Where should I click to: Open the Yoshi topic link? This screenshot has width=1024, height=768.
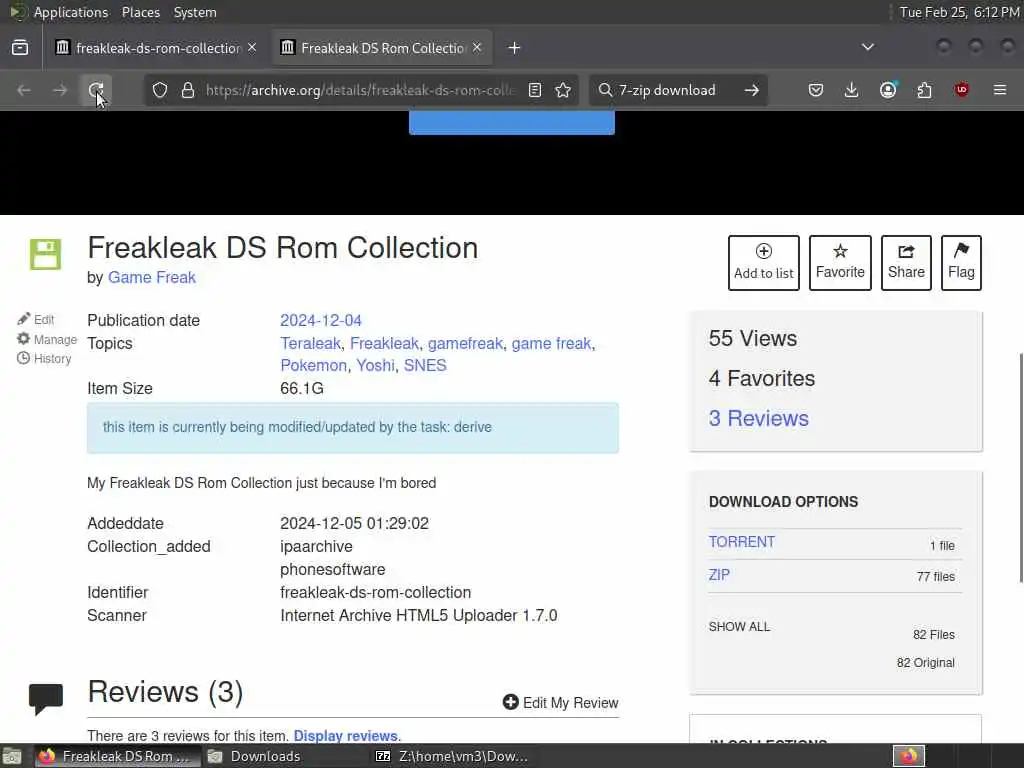tap(375, 366)
